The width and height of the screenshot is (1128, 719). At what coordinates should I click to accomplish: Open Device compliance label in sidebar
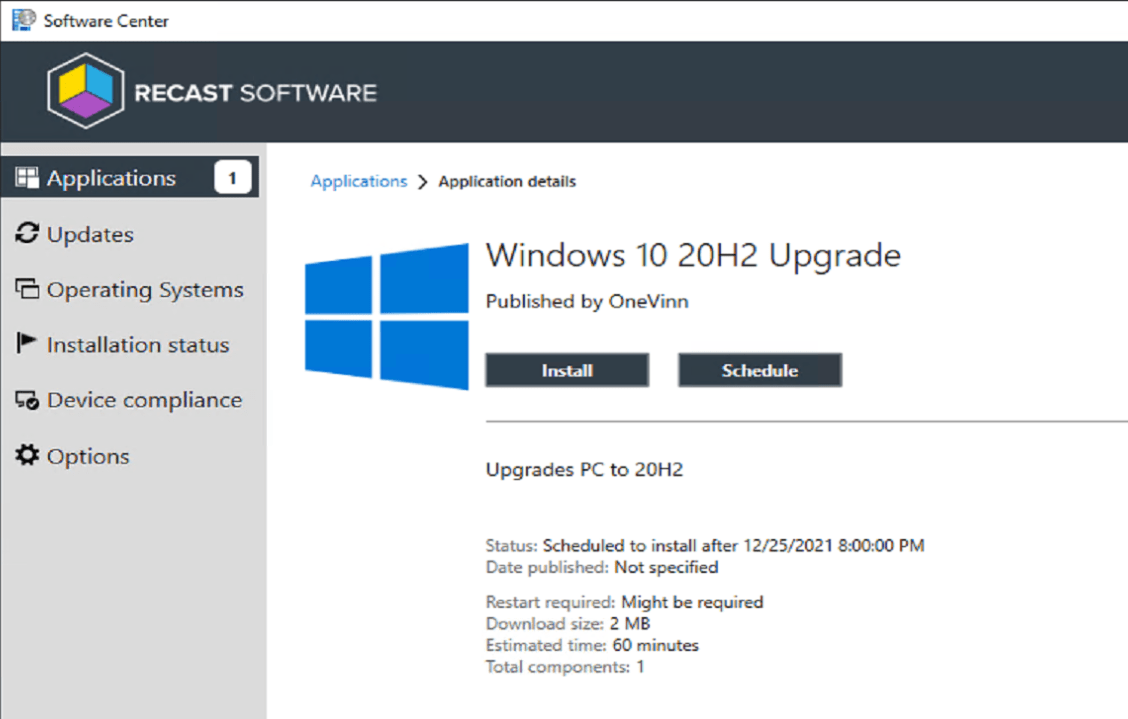[x=144, y=400]
